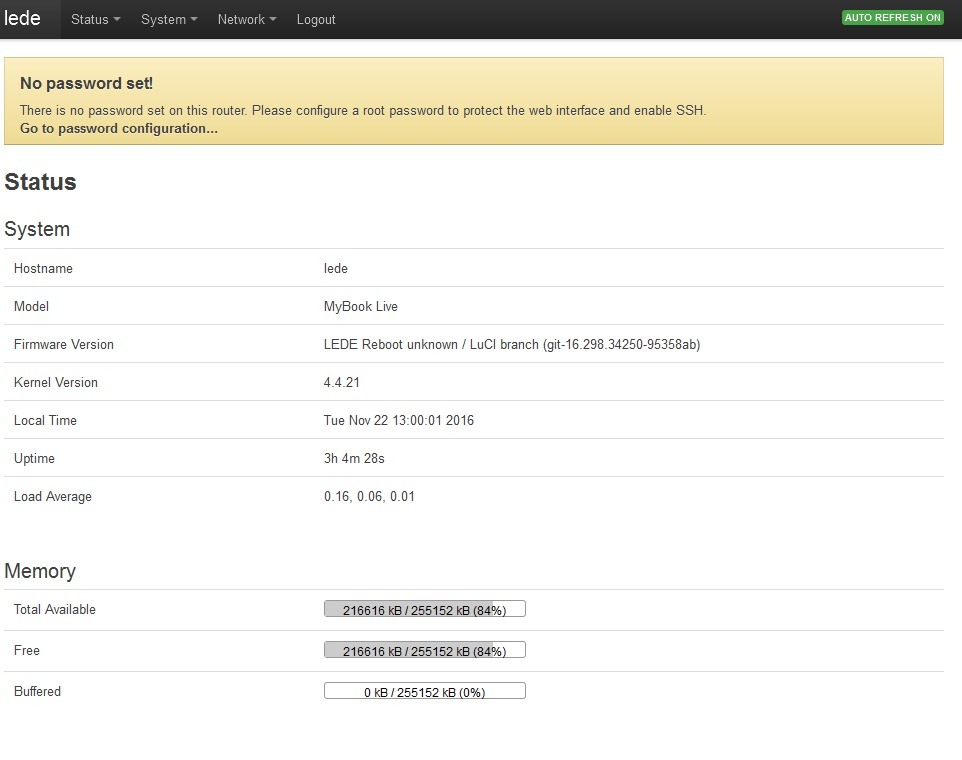The width and height of the screenshot is (962, 760).
Task: Click Logout in the top navigation
Action: click(x=316, y=19)
